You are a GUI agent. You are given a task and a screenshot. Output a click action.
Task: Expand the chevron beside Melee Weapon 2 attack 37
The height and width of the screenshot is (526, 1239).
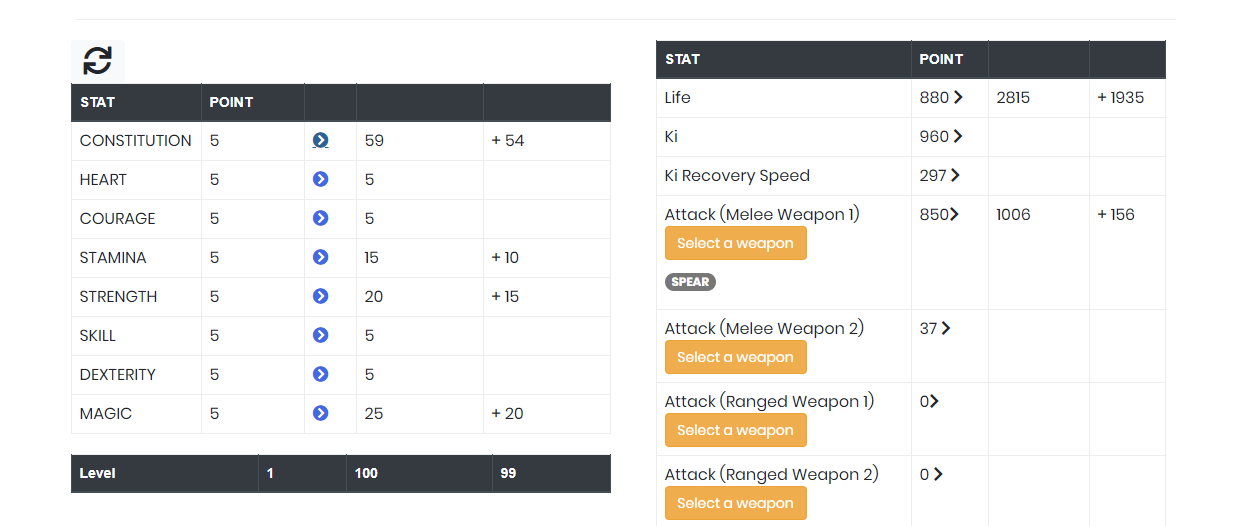coord(946,328)
